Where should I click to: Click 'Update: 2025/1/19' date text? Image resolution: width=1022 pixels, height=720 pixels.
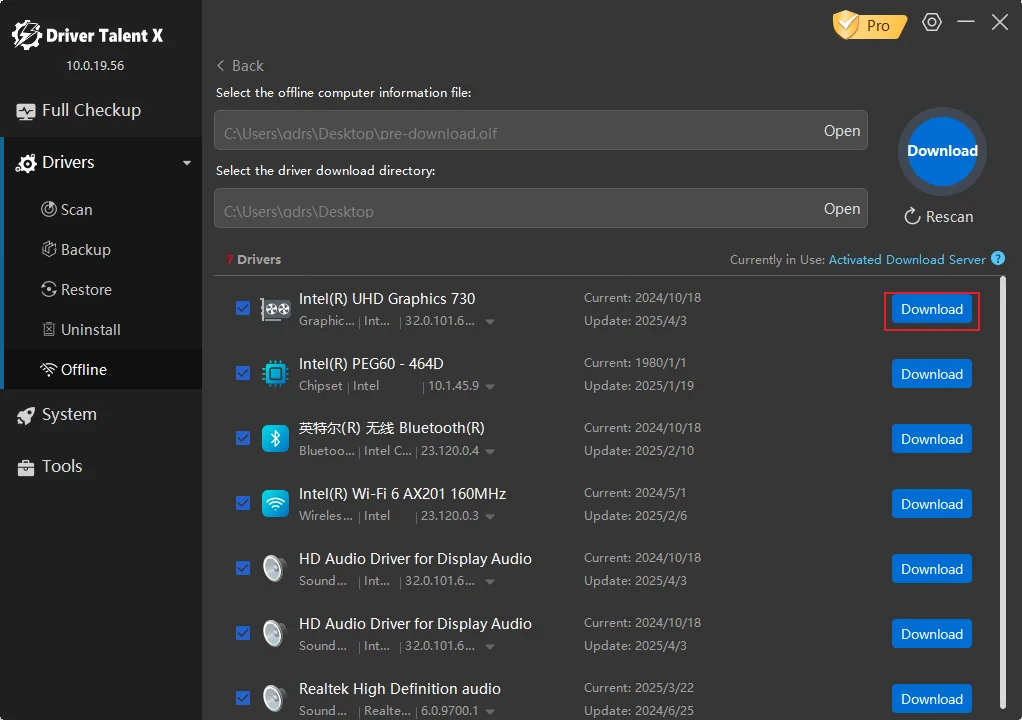click(639, 386)
